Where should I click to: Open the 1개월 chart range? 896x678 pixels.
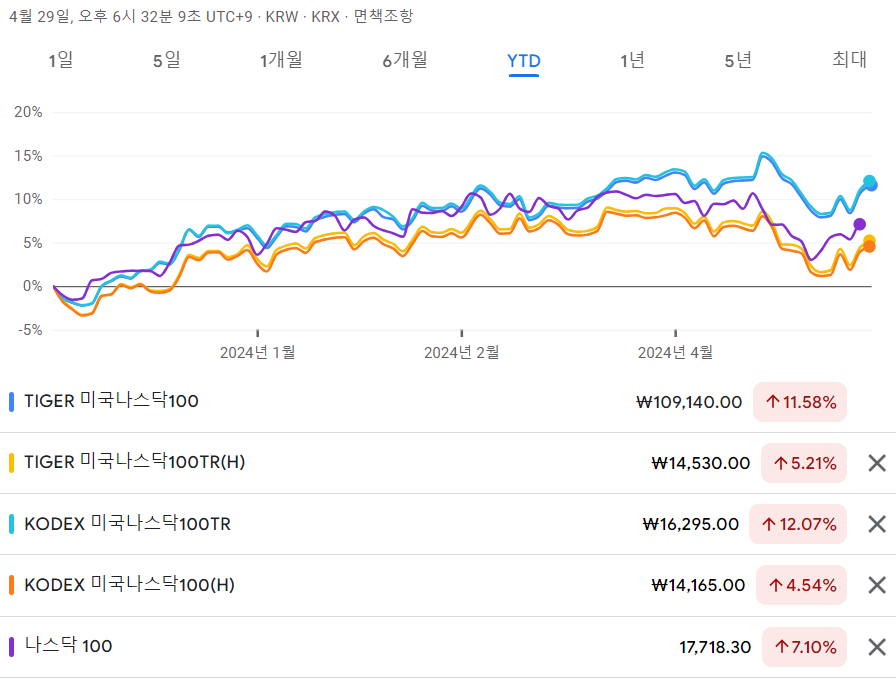282,61
